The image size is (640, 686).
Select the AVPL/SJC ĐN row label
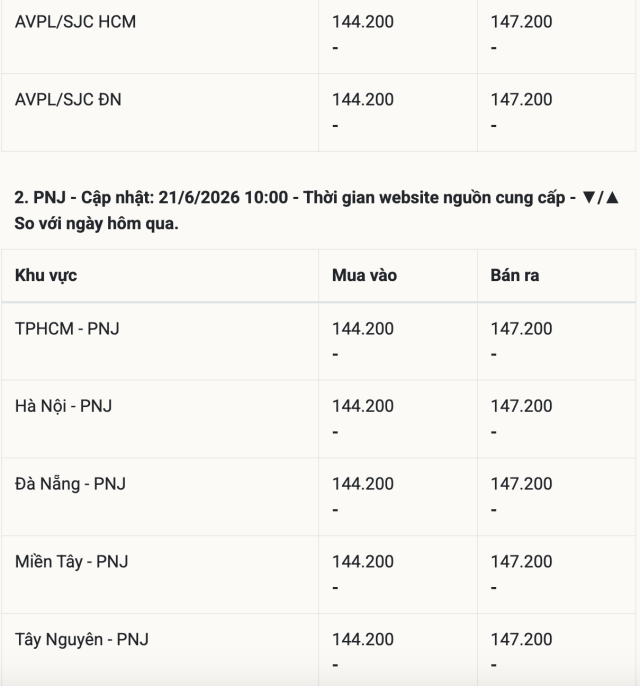(x=68, y=100)
